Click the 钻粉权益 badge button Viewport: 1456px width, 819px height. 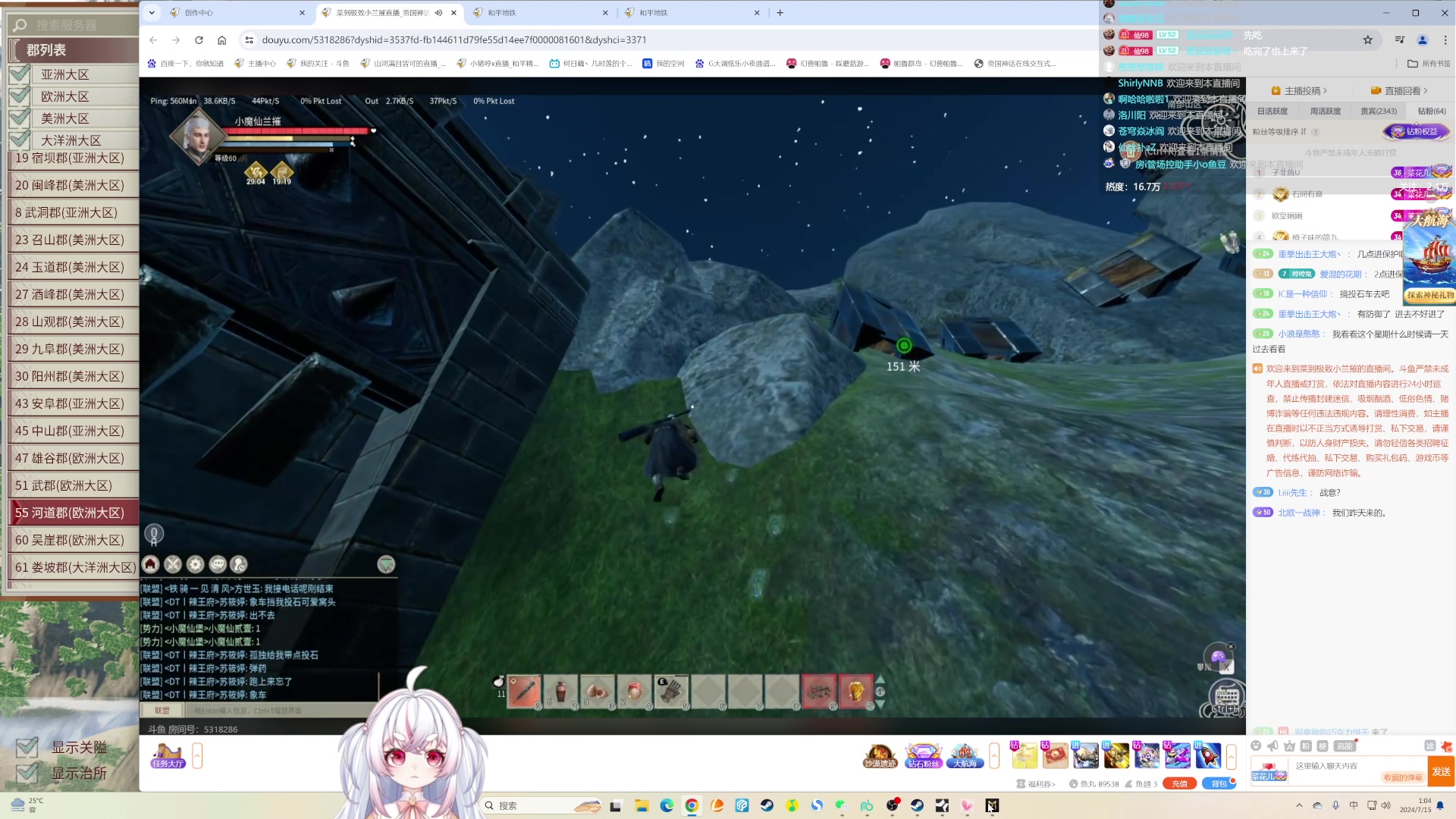pos(1417,131)
